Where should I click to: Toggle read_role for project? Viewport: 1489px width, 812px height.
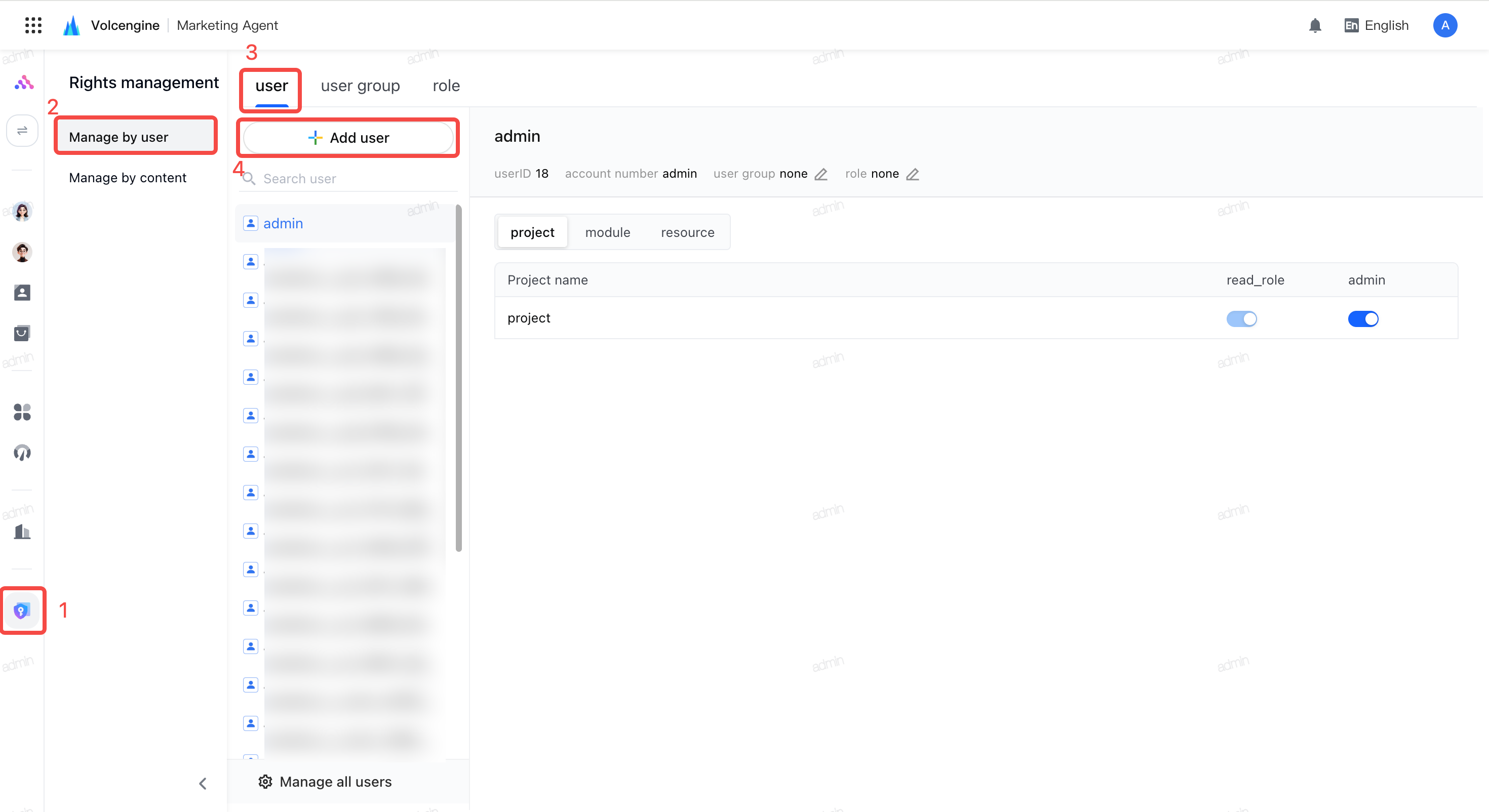[x=1242, y=318]
